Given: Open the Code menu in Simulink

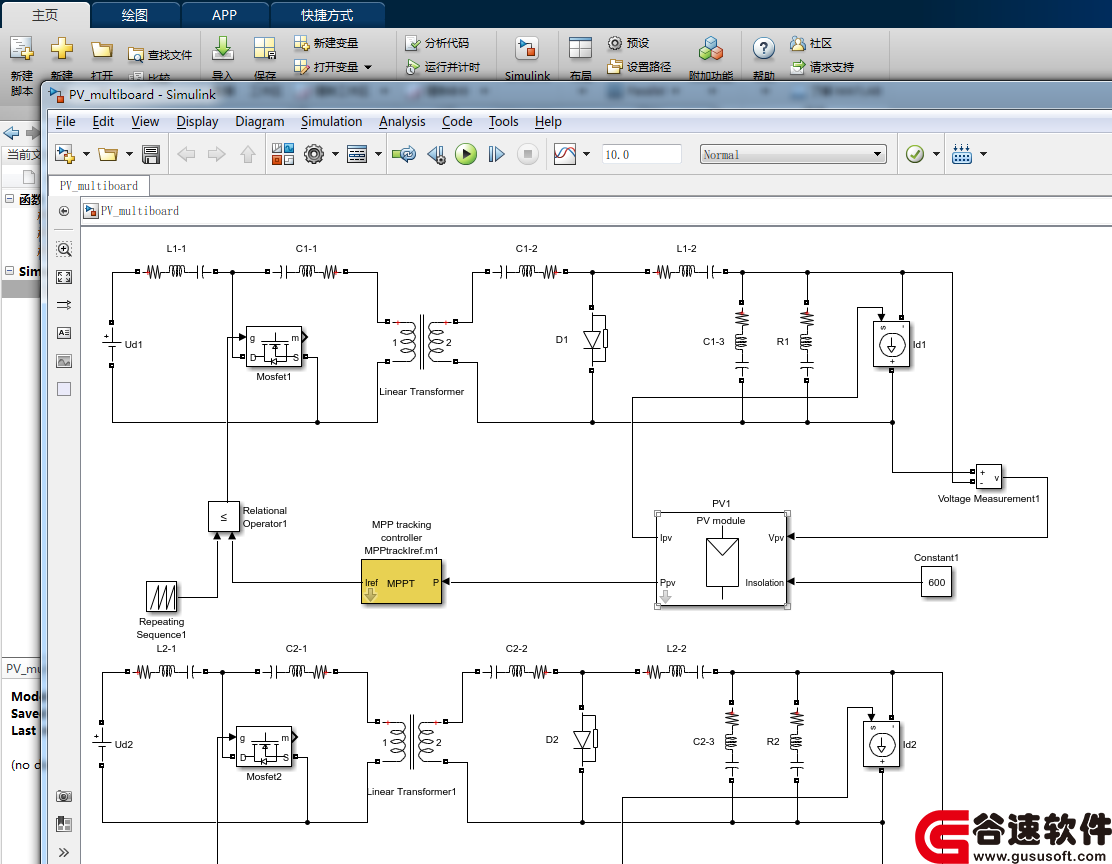Looking at the screenshot, I should click(457, 121).
